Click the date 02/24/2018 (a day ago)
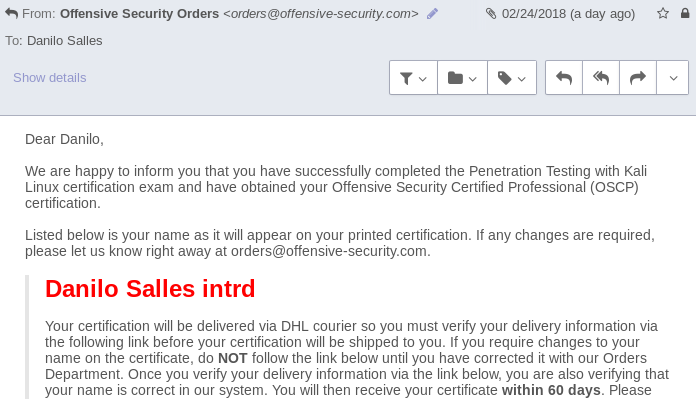 pyautogui.click(x=568, y=14)
